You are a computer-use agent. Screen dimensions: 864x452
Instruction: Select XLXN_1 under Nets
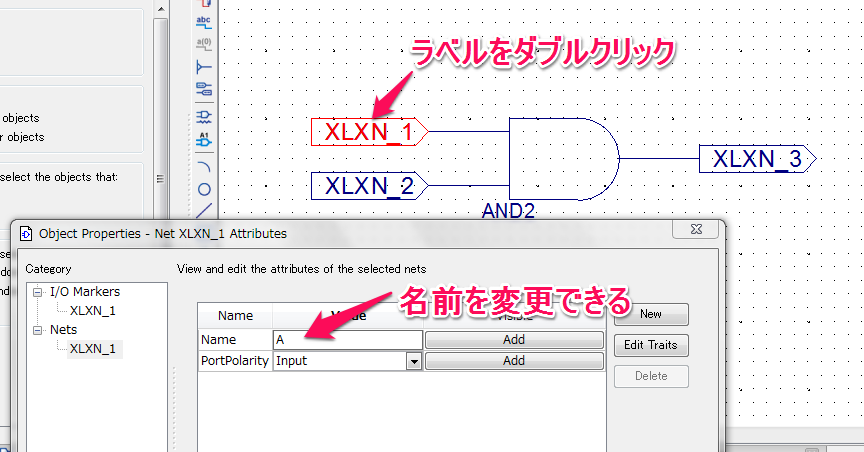coord(92,349)
